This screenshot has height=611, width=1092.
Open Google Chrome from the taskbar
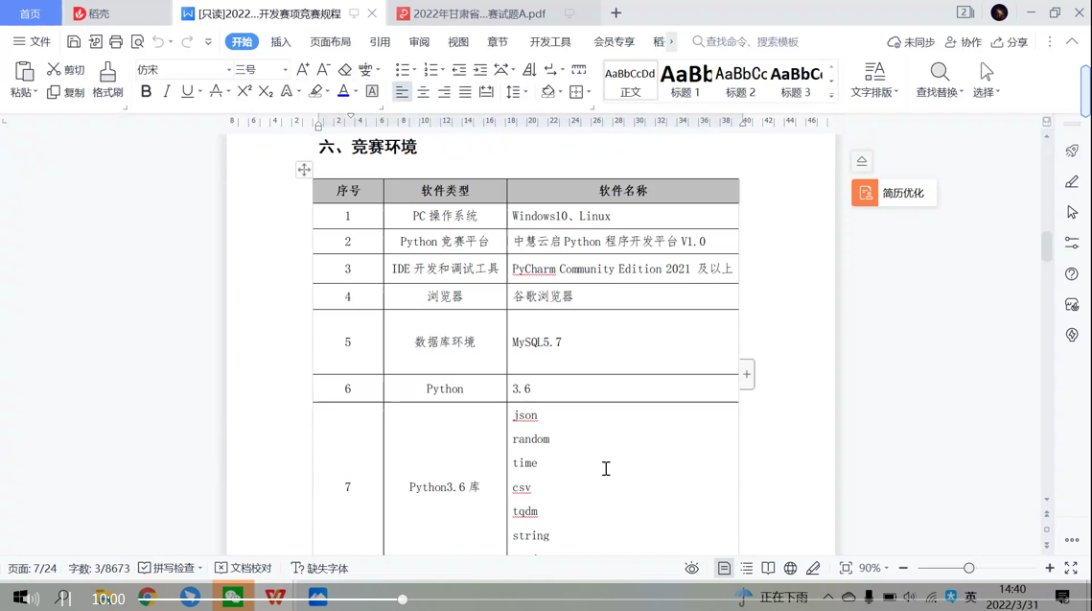(x=147, y=597)
